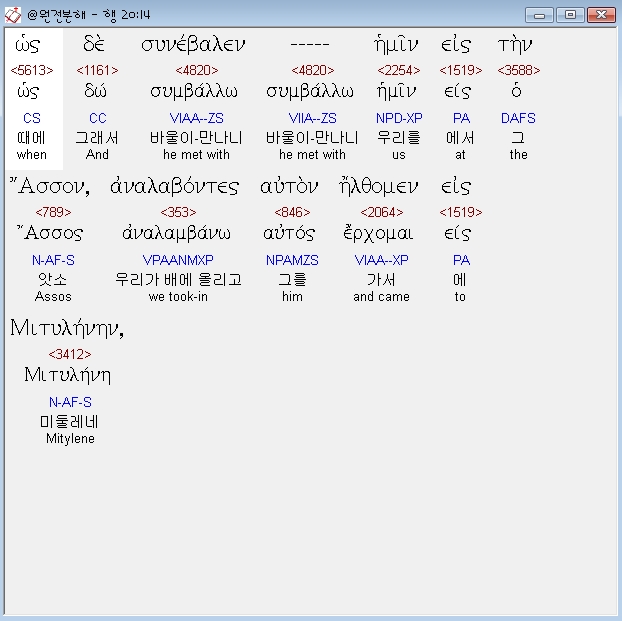
Task: Click the Korean gloss 우리를
Action: (x=399, y=138)
